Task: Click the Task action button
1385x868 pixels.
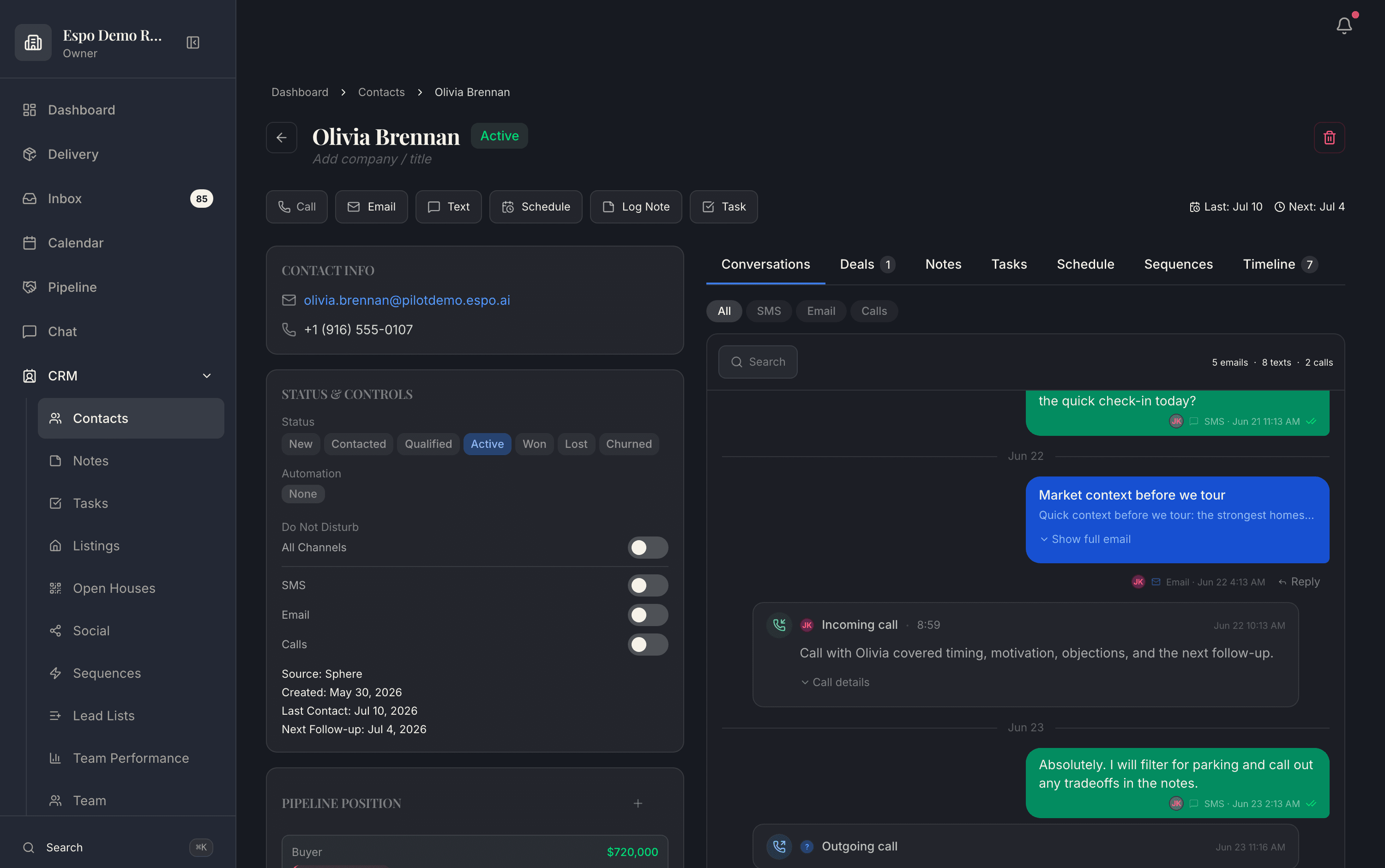Action: [723, 207]
